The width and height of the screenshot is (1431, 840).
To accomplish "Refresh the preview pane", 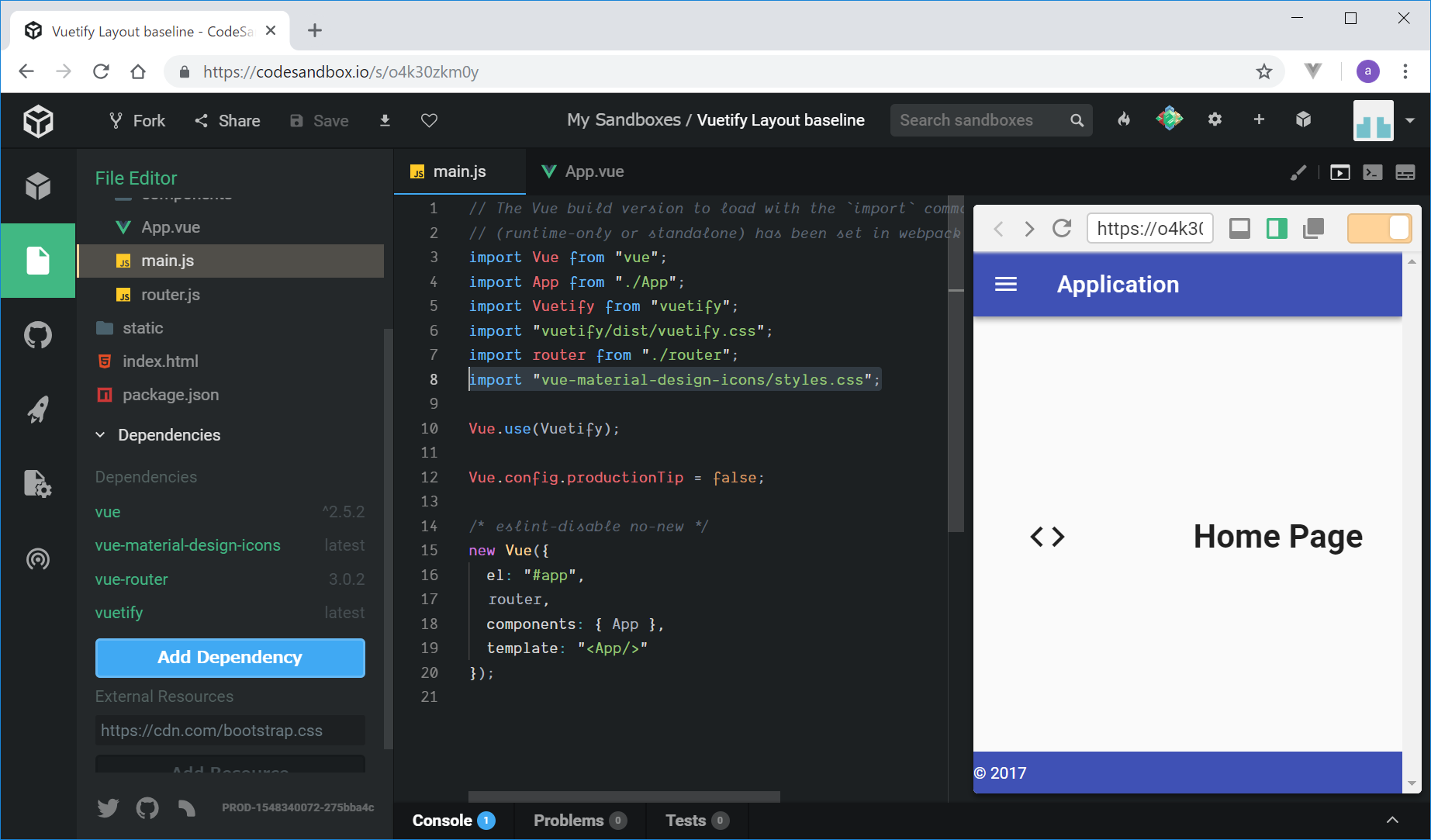I will click(1062, 229).
